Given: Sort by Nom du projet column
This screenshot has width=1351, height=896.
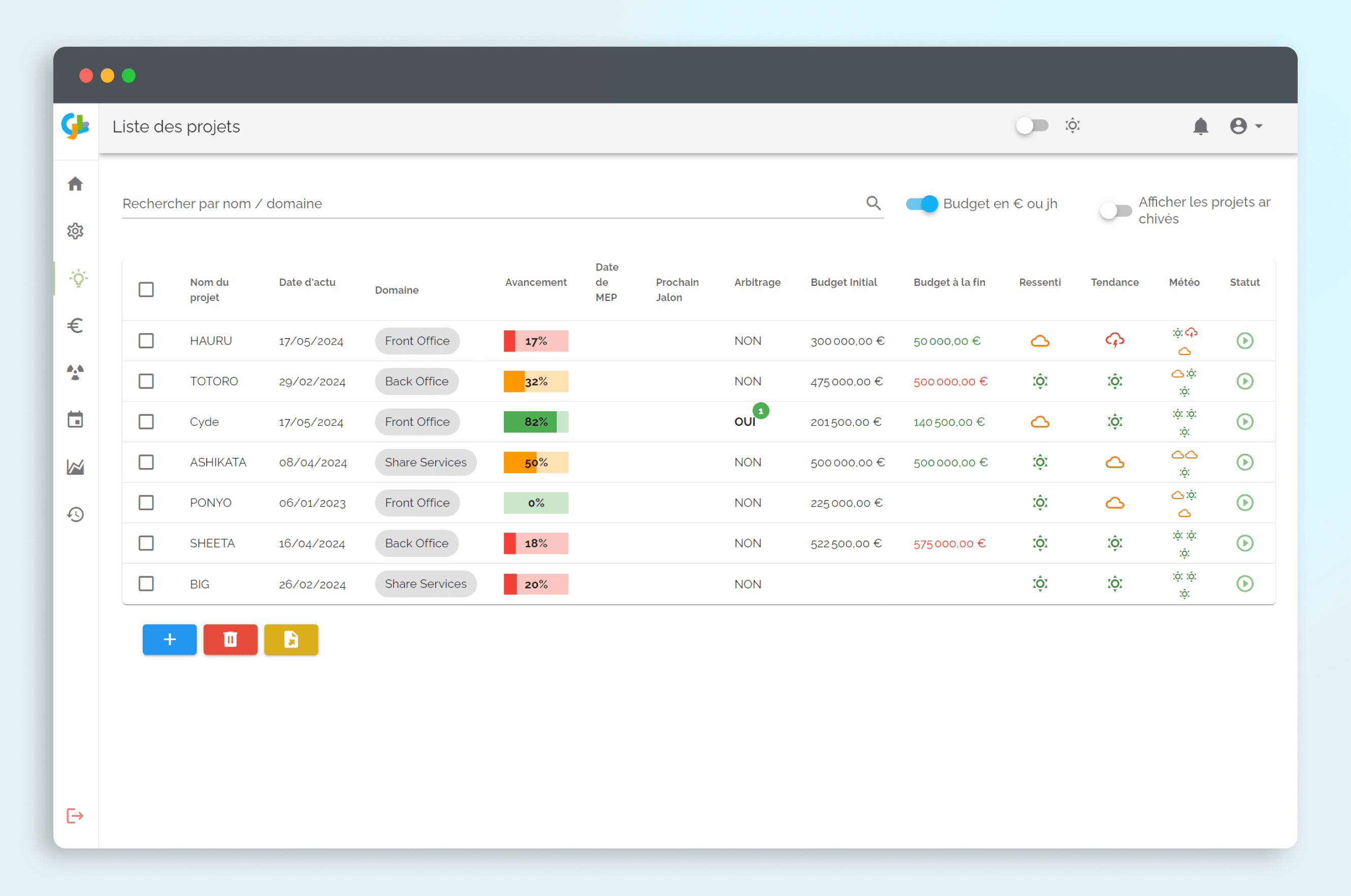Looking at the screenshot, I should tap(209, 290).
